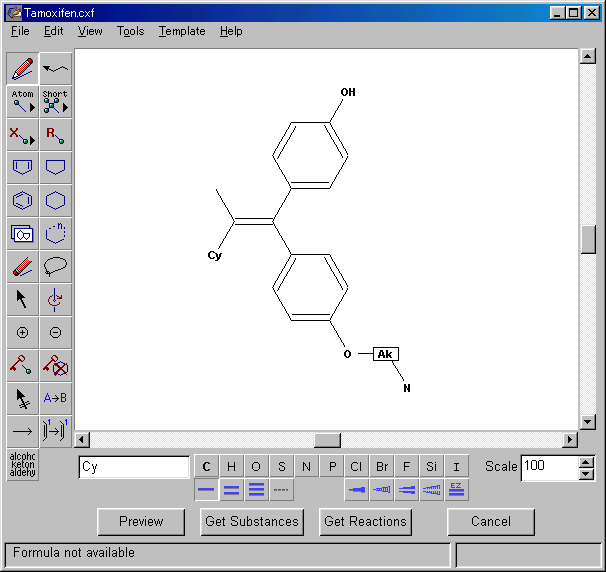Open the Edit menu
The height and width of the screenshot is (572, 606).
(x=53, y=31)
